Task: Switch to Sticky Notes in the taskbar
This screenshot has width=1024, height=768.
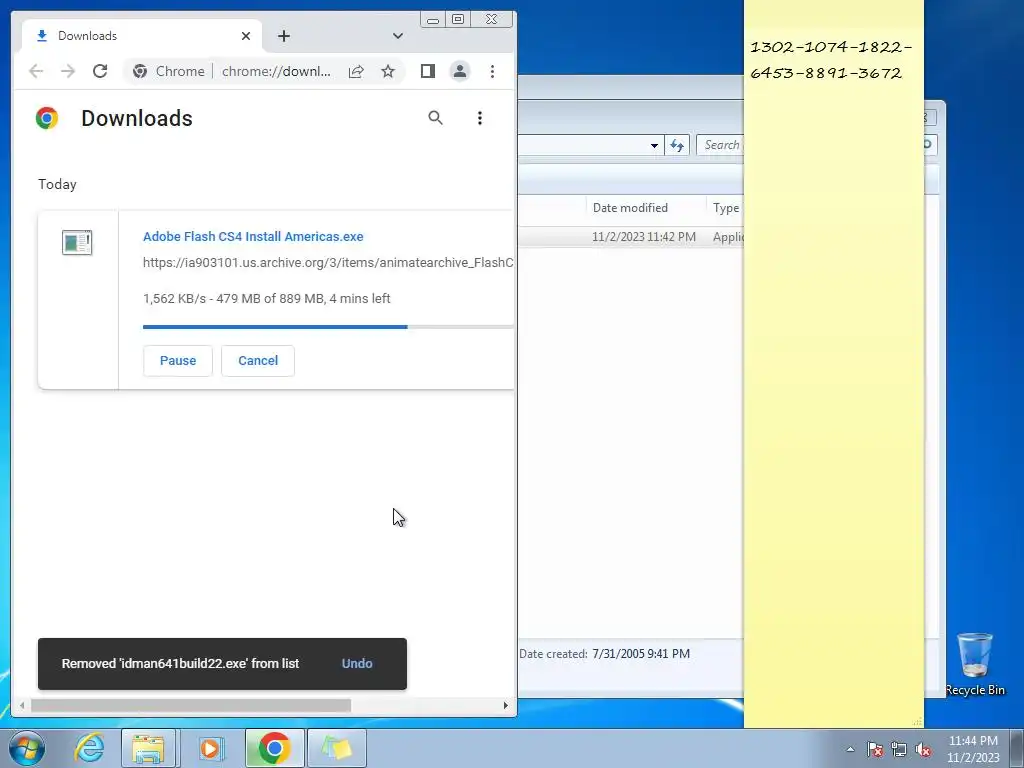Action: click(x=336, y=748)
